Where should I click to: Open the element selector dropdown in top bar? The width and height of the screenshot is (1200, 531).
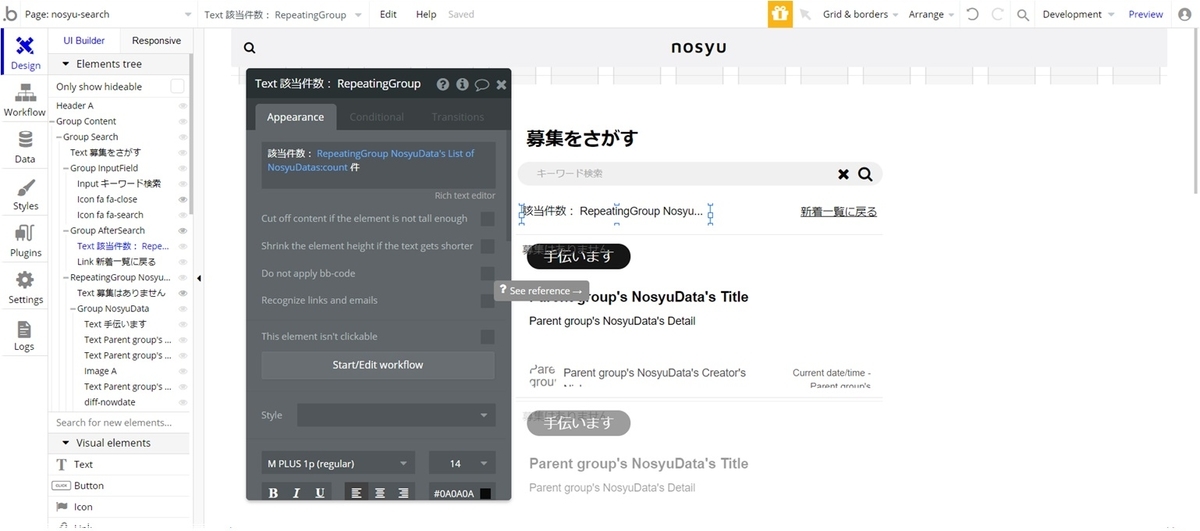[283, 15]
